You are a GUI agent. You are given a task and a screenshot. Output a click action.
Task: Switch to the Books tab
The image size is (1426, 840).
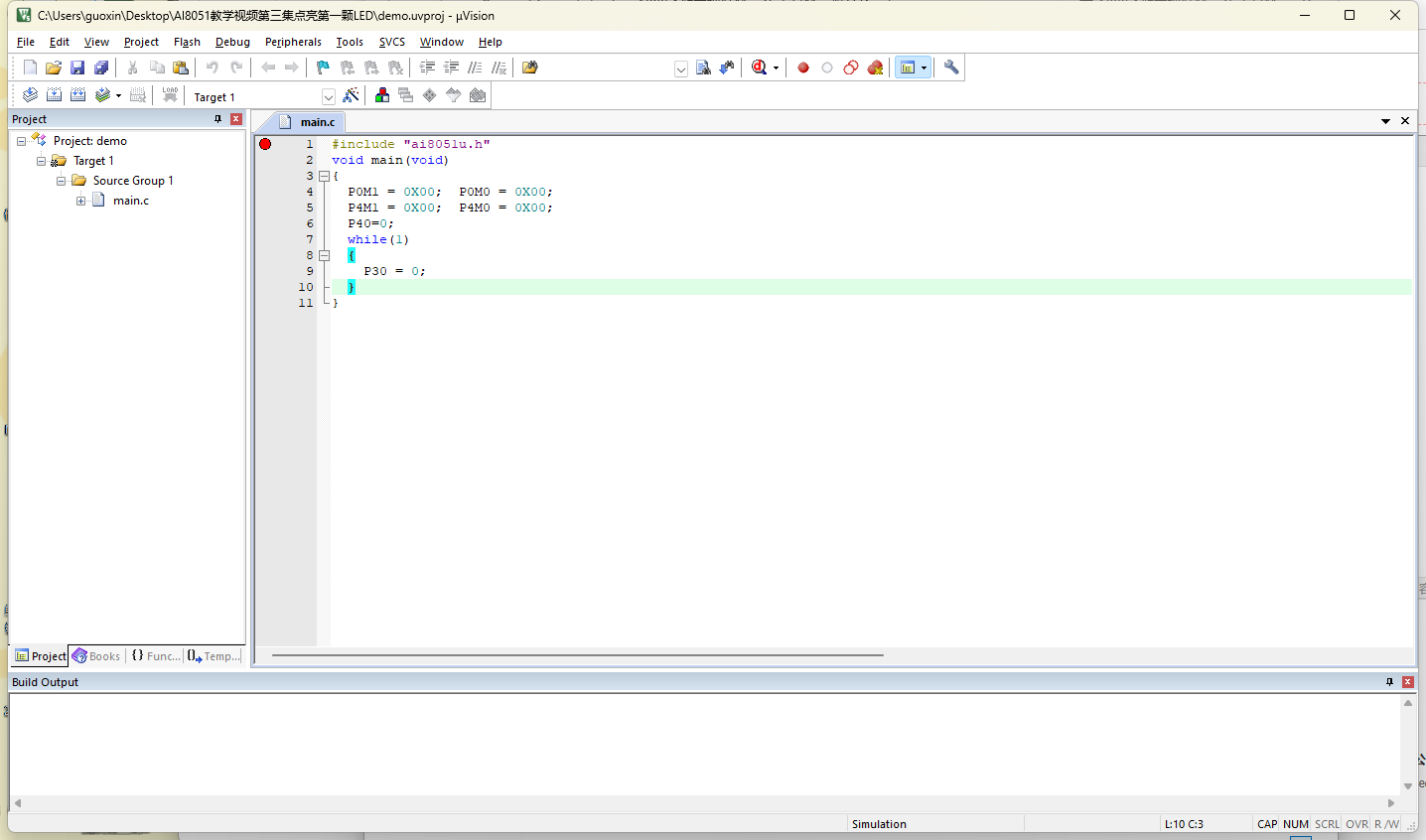tap(96, 656)
